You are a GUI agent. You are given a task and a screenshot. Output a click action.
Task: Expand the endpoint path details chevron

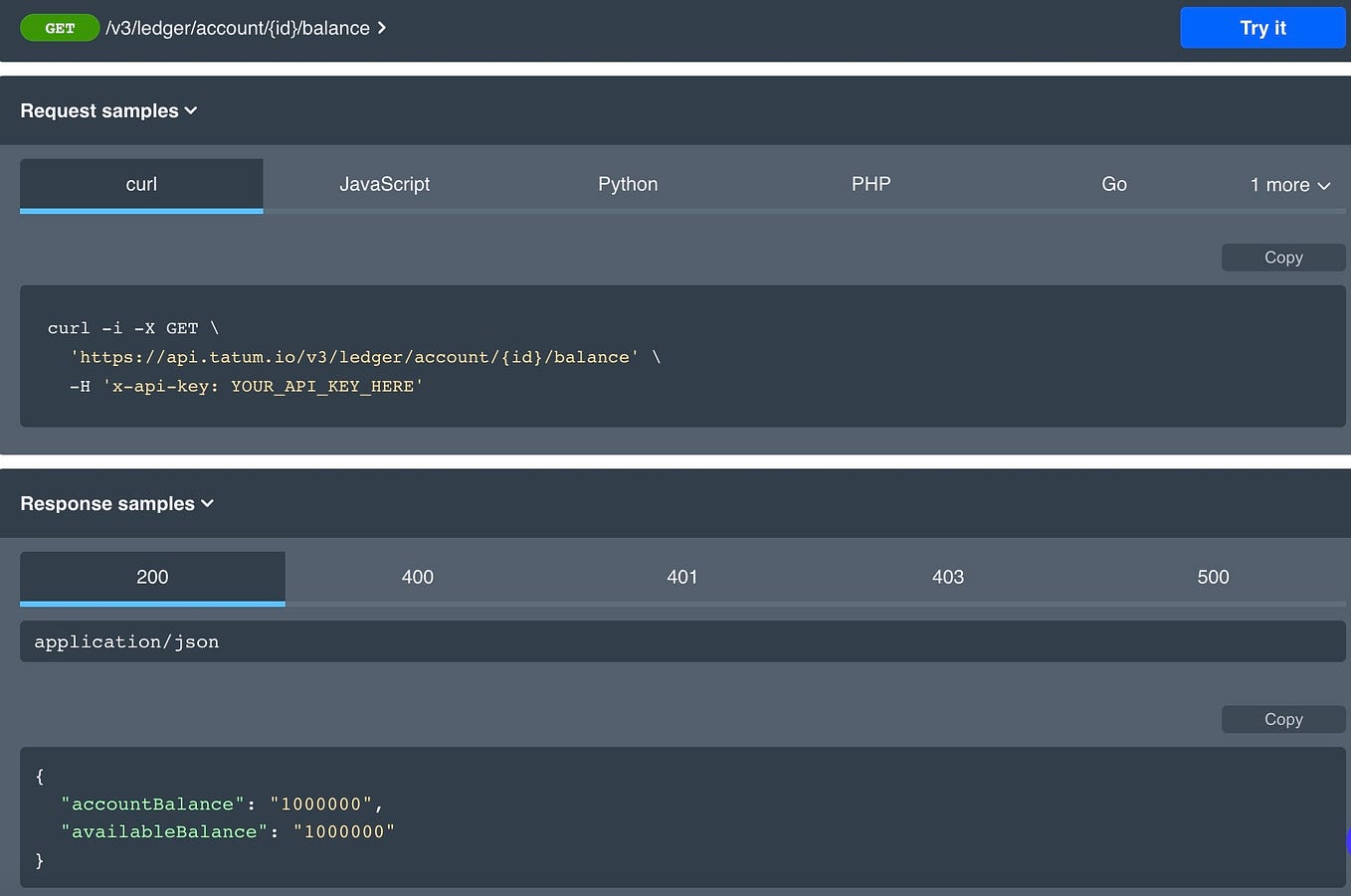(x=381, y=28)
